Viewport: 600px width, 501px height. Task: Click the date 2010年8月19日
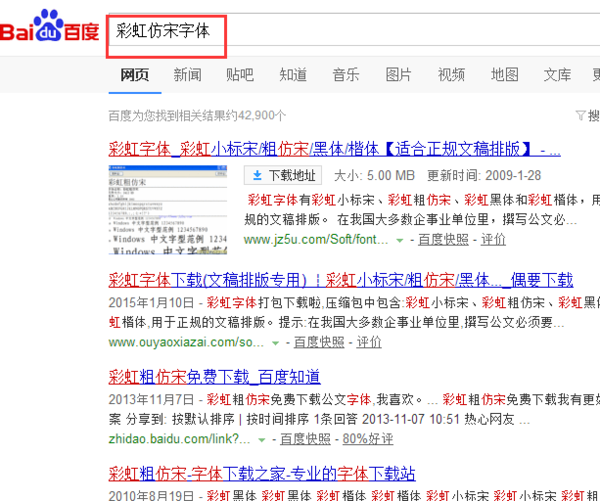pos(152,496)
